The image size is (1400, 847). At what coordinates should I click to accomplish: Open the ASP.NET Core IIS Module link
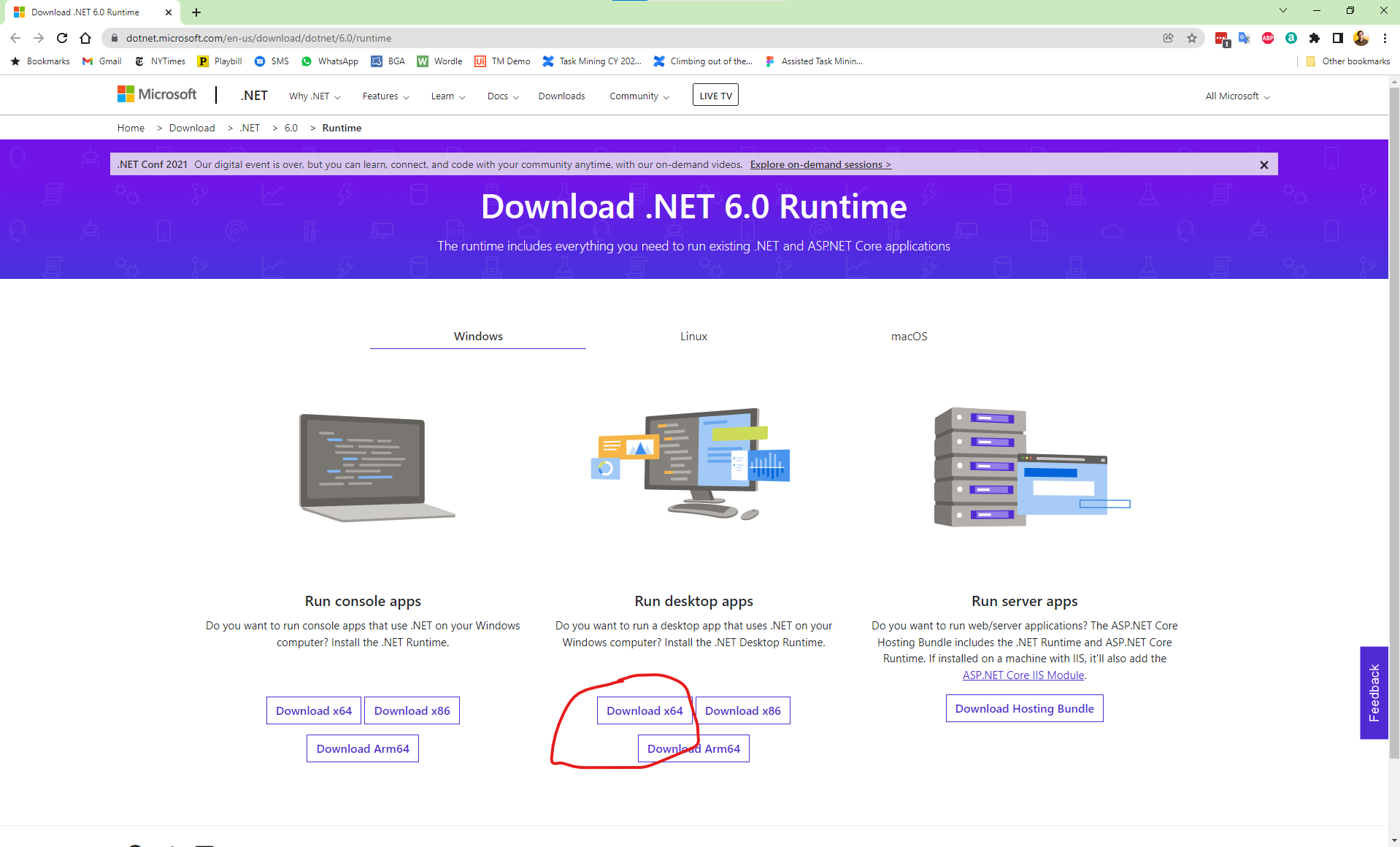pyautogui.click(x=1023, y=675)
